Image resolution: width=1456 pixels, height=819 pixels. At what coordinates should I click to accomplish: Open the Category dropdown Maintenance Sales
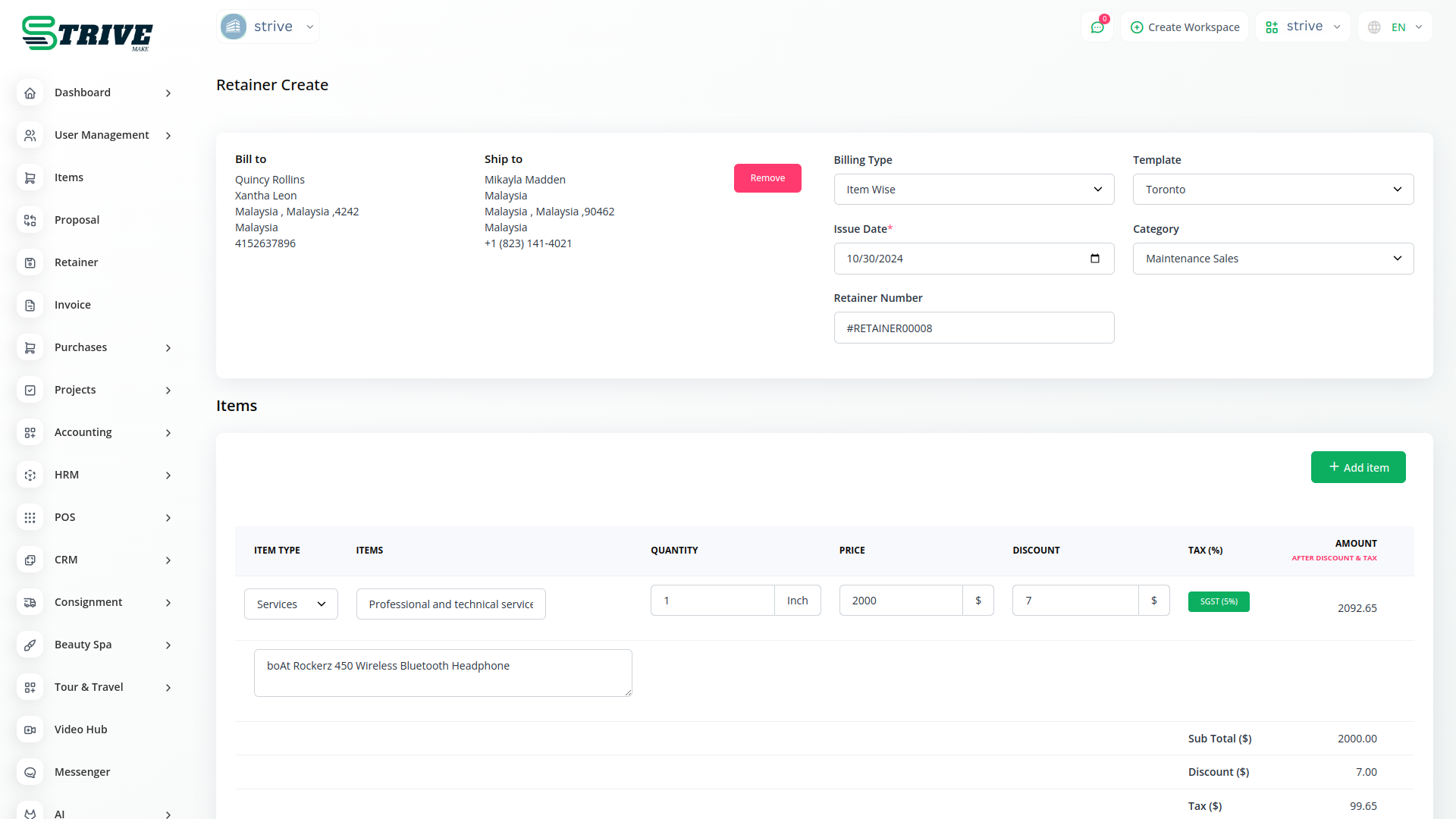pos(1272,259)
